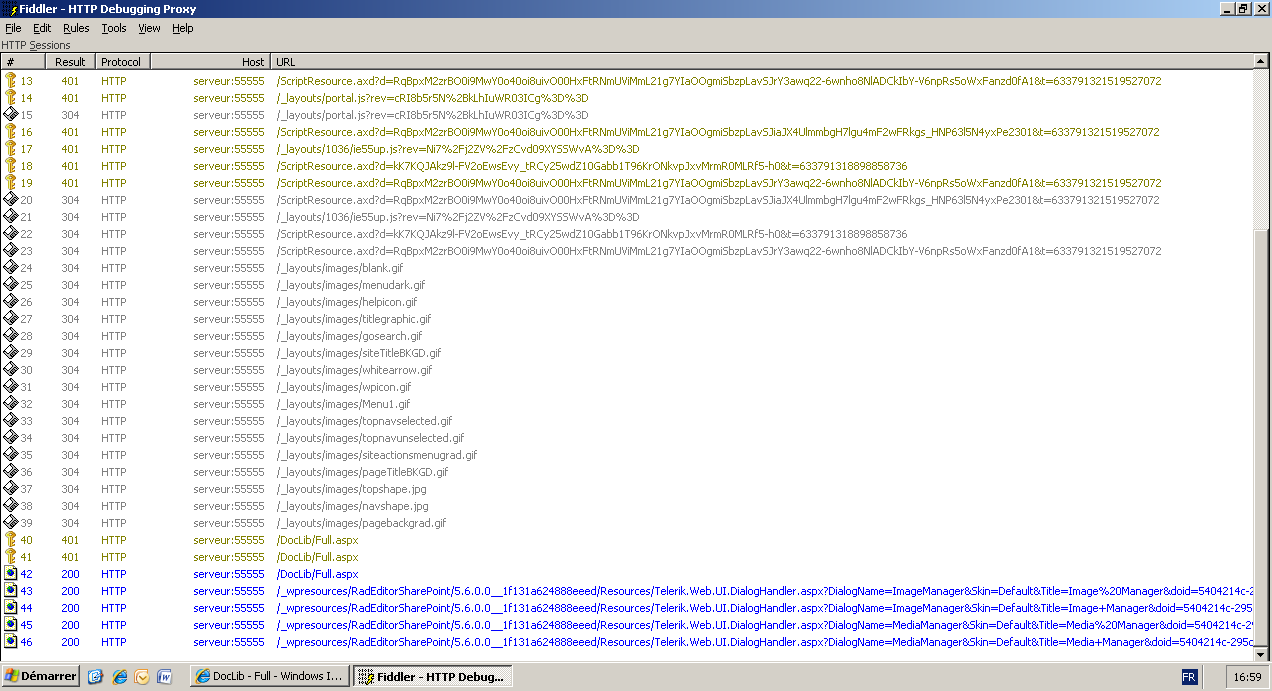Click the Fiddler taskbar button
Viewport: 1272px width, 691px height.
point(433,677)
